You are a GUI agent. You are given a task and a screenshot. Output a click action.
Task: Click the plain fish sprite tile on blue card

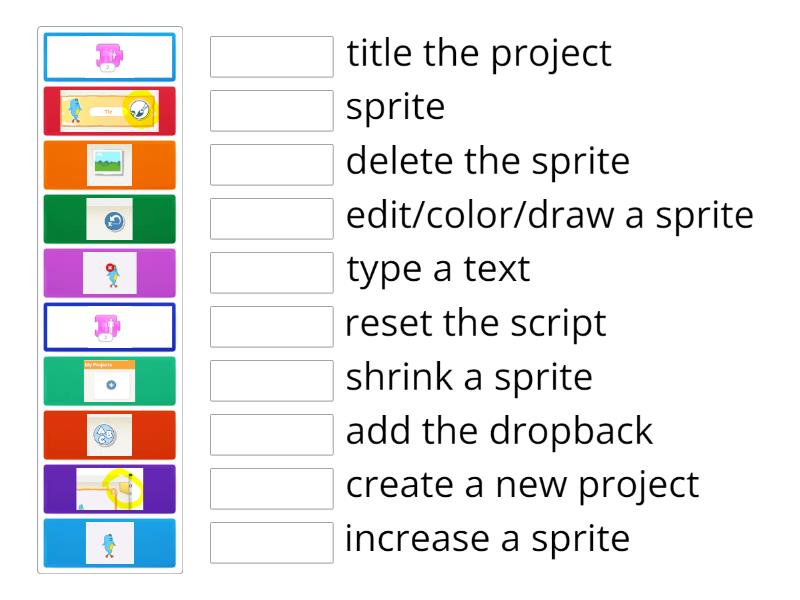pyautogui.click(x=110, y=543)
